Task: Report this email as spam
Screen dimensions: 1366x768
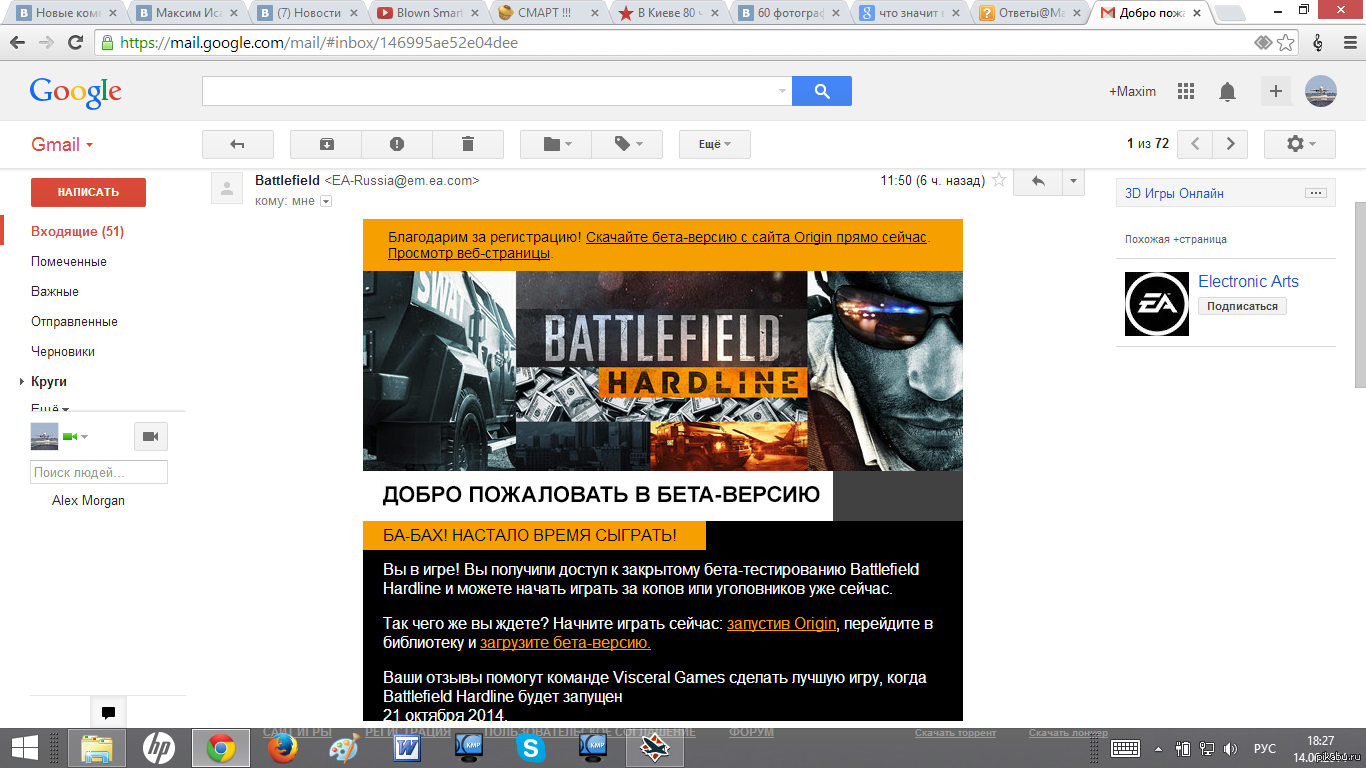Action: click(x=397, y=144)
